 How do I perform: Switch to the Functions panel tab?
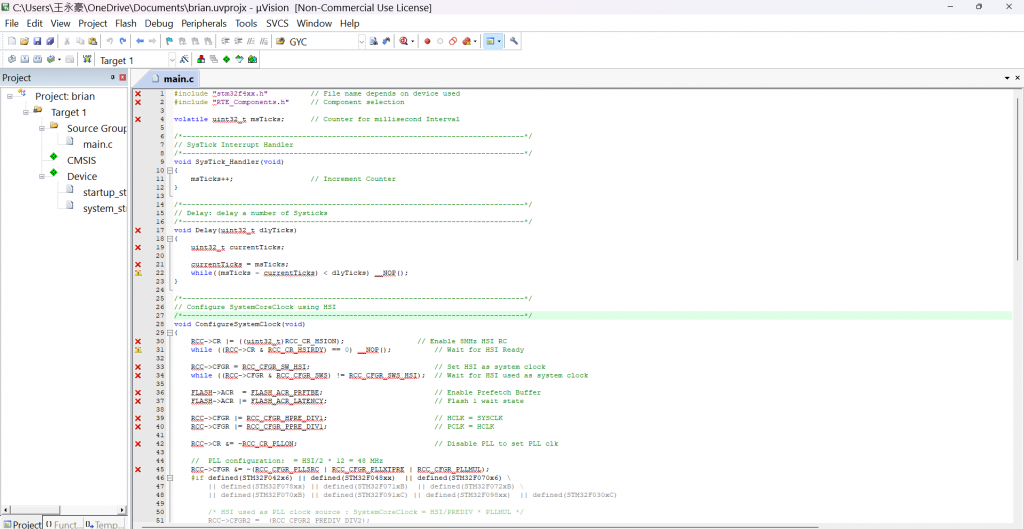[64, 524]
